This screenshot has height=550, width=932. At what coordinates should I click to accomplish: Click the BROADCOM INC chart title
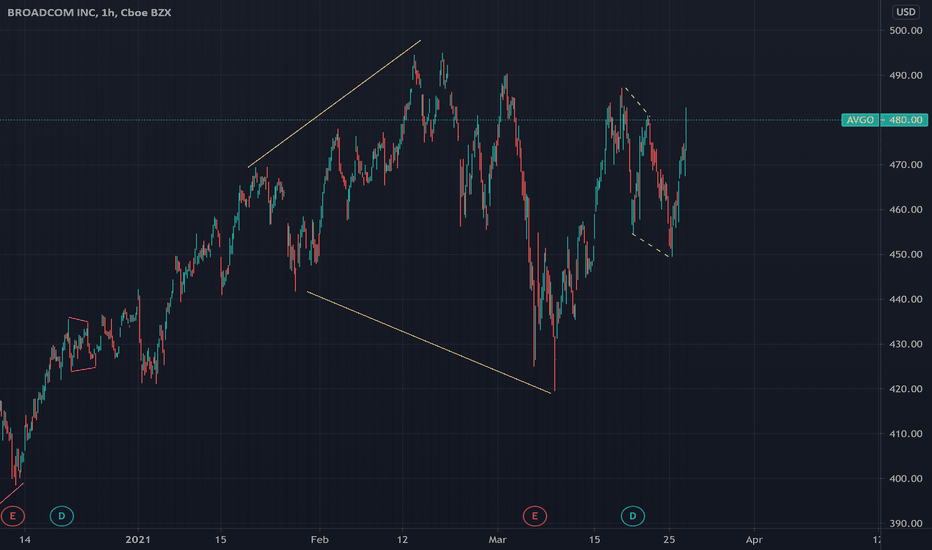tap(89, 12)
